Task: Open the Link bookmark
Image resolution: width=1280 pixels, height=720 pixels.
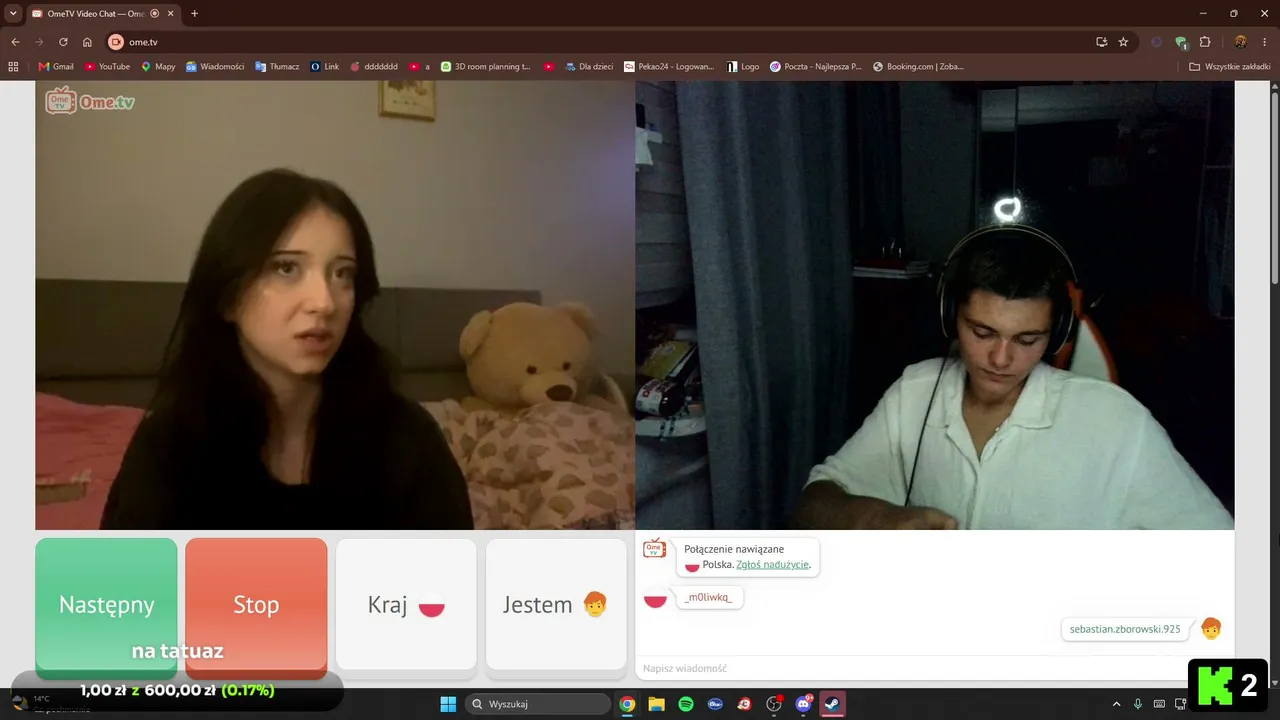Action: tap(325, 67)
